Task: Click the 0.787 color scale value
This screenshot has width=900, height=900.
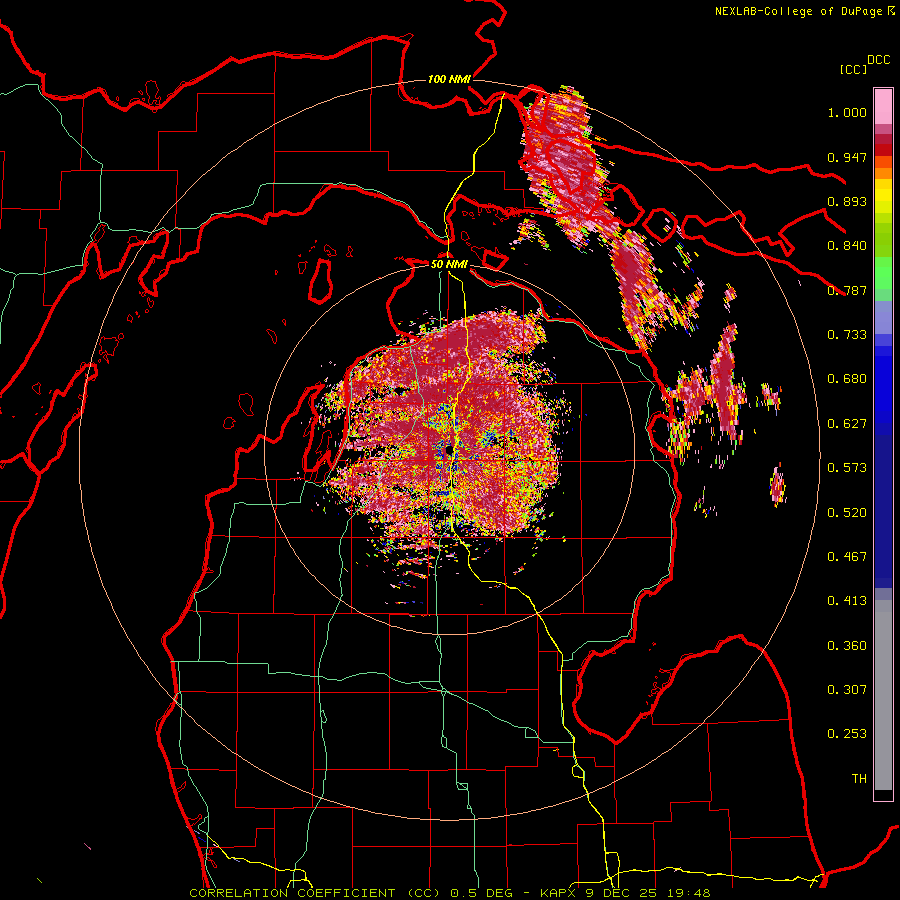Action: click(x=847, y=290)
